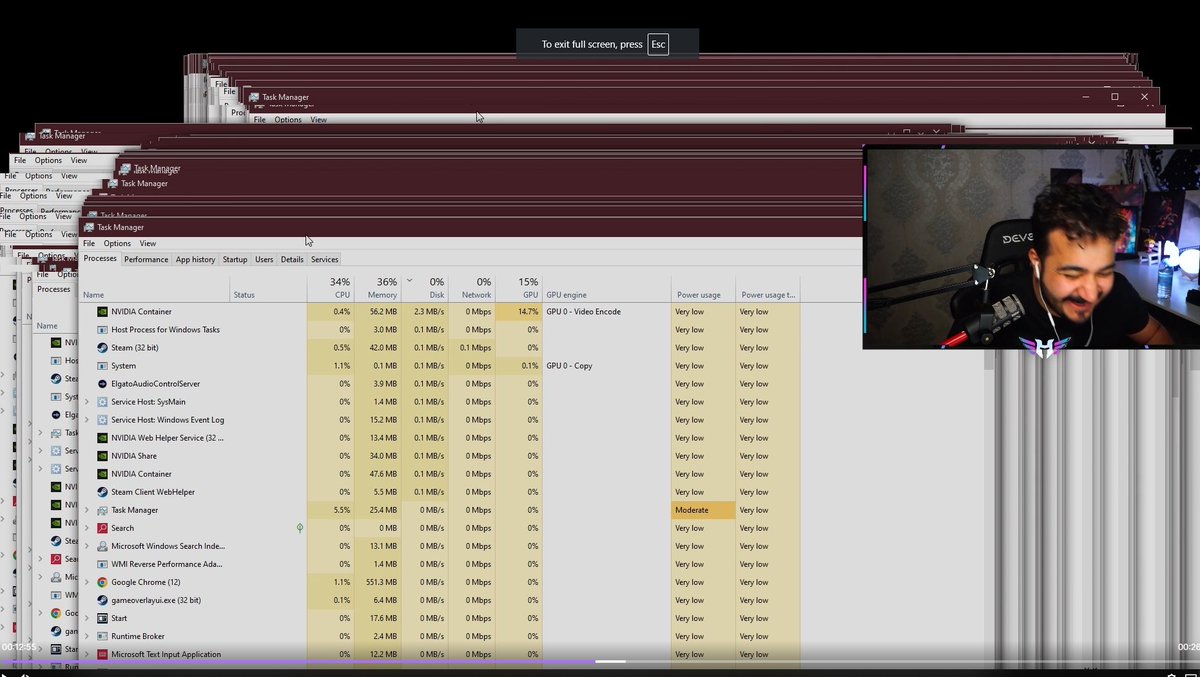Click the 5.5% CPU value cell
This screenshot has width=1200, height=677.
[330, 510]
